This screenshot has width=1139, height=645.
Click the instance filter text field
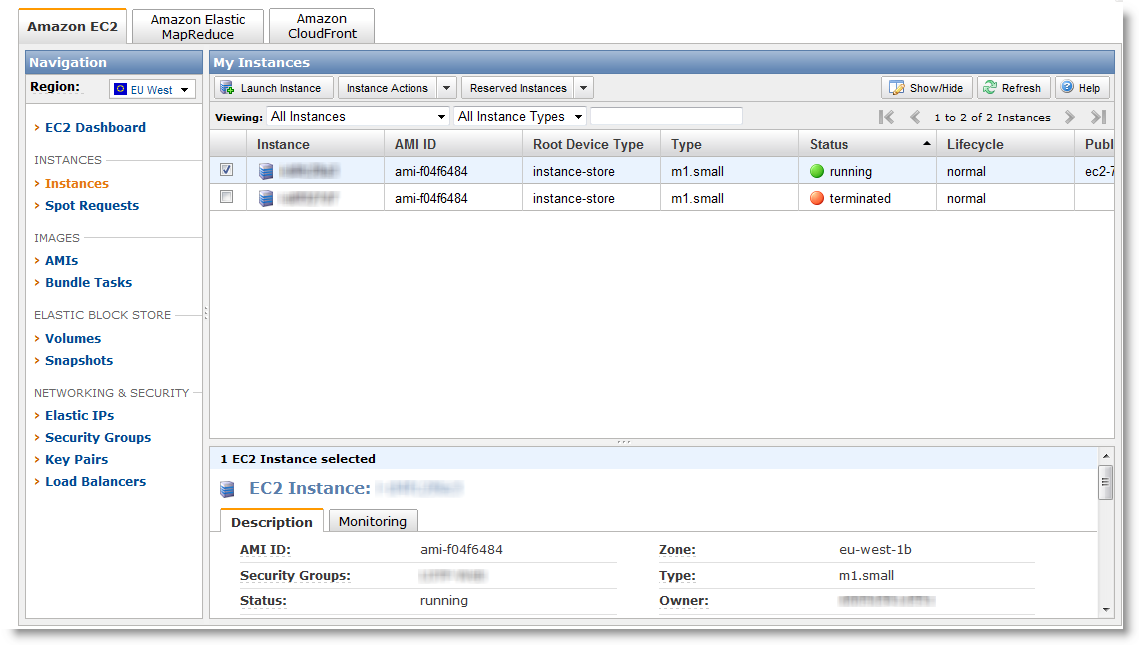click(666, 116)
